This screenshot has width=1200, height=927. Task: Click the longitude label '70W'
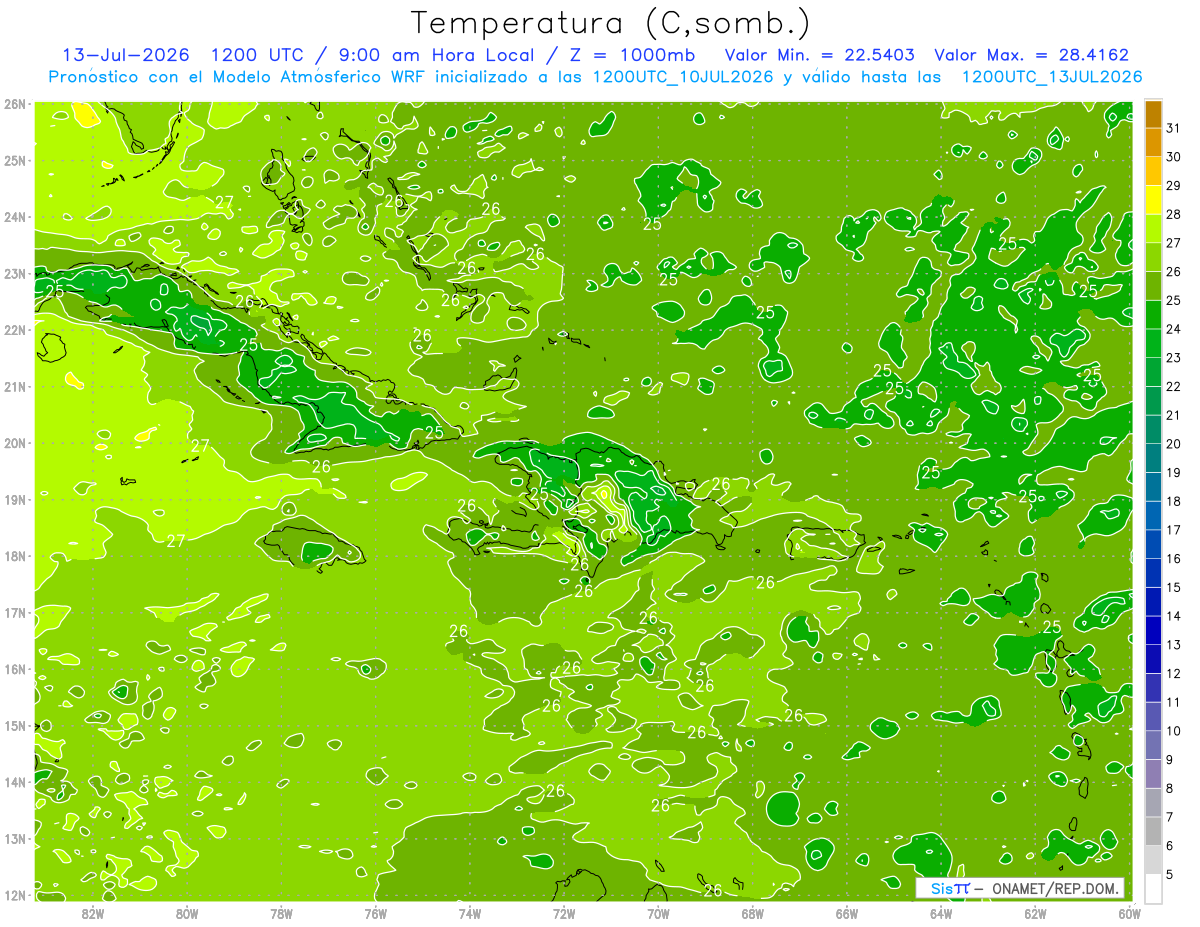[x=658, y=913]
